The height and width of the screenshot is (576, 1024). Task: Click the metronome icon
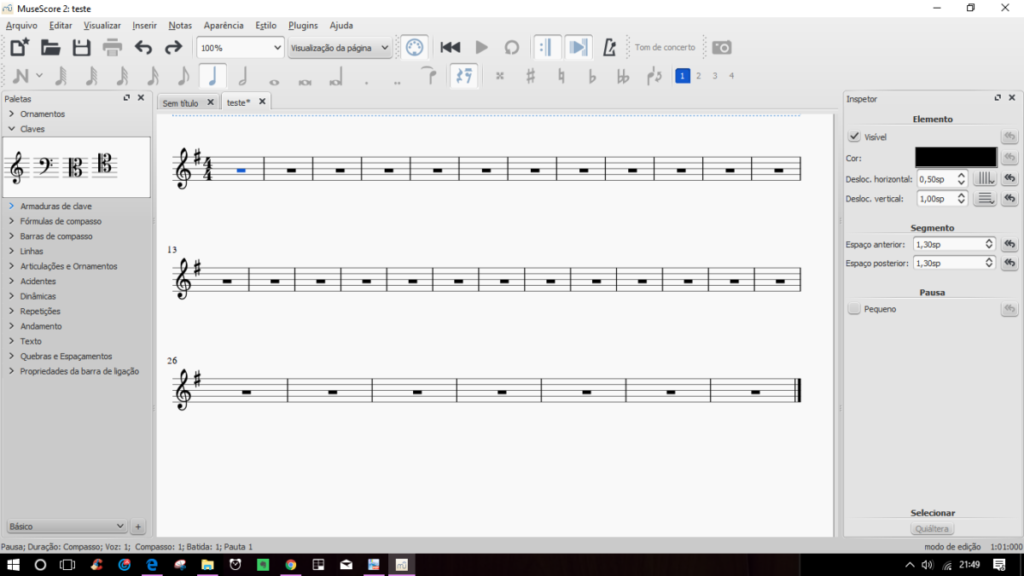pyautogui.click(x=609, y=47)
